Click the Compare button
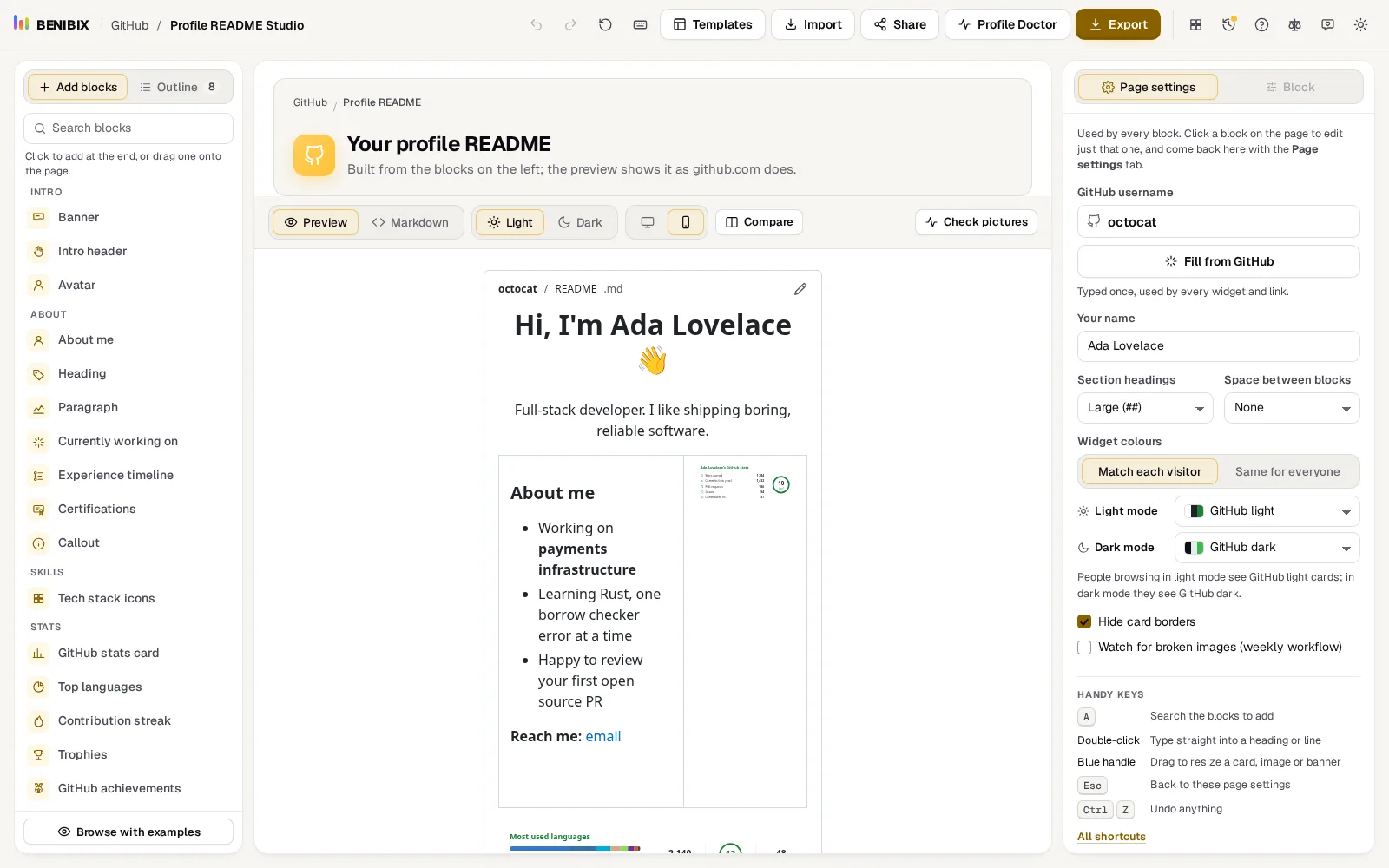The height and width of the screenshot is (868, 1389). pyautogui.click(x=759, y=222)
